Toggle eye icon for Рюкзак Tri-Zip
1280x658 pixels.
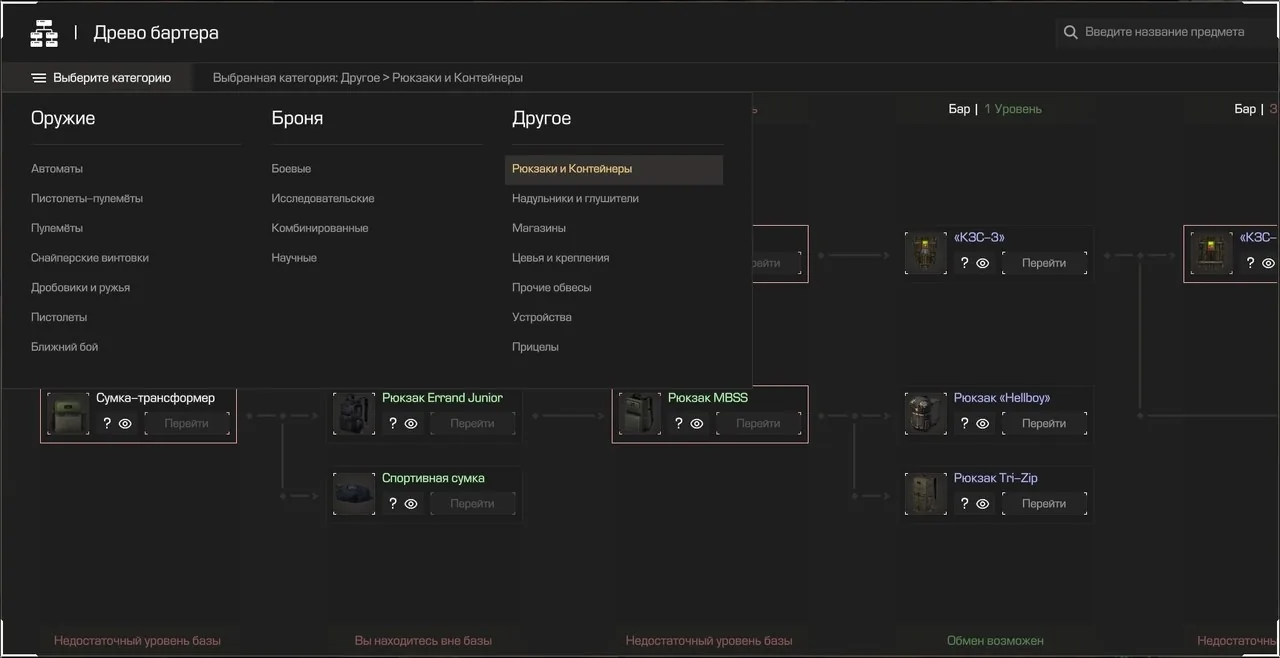pos(983,504)
